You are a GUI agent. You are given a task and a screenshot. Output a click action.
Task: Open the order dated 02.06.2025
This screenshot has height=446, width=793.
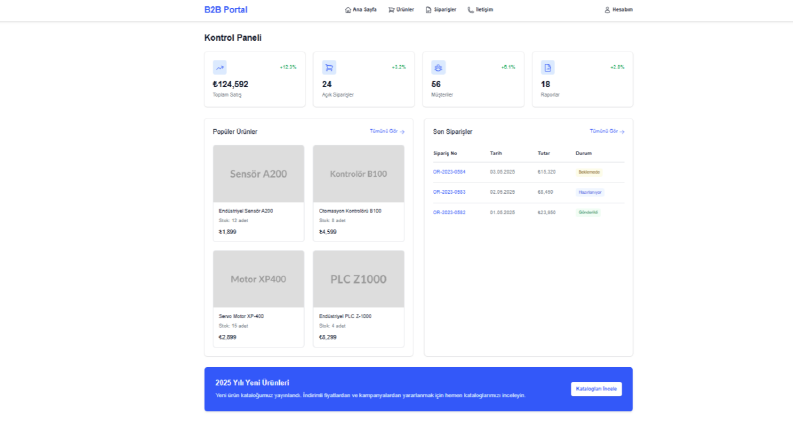[449, 192]
